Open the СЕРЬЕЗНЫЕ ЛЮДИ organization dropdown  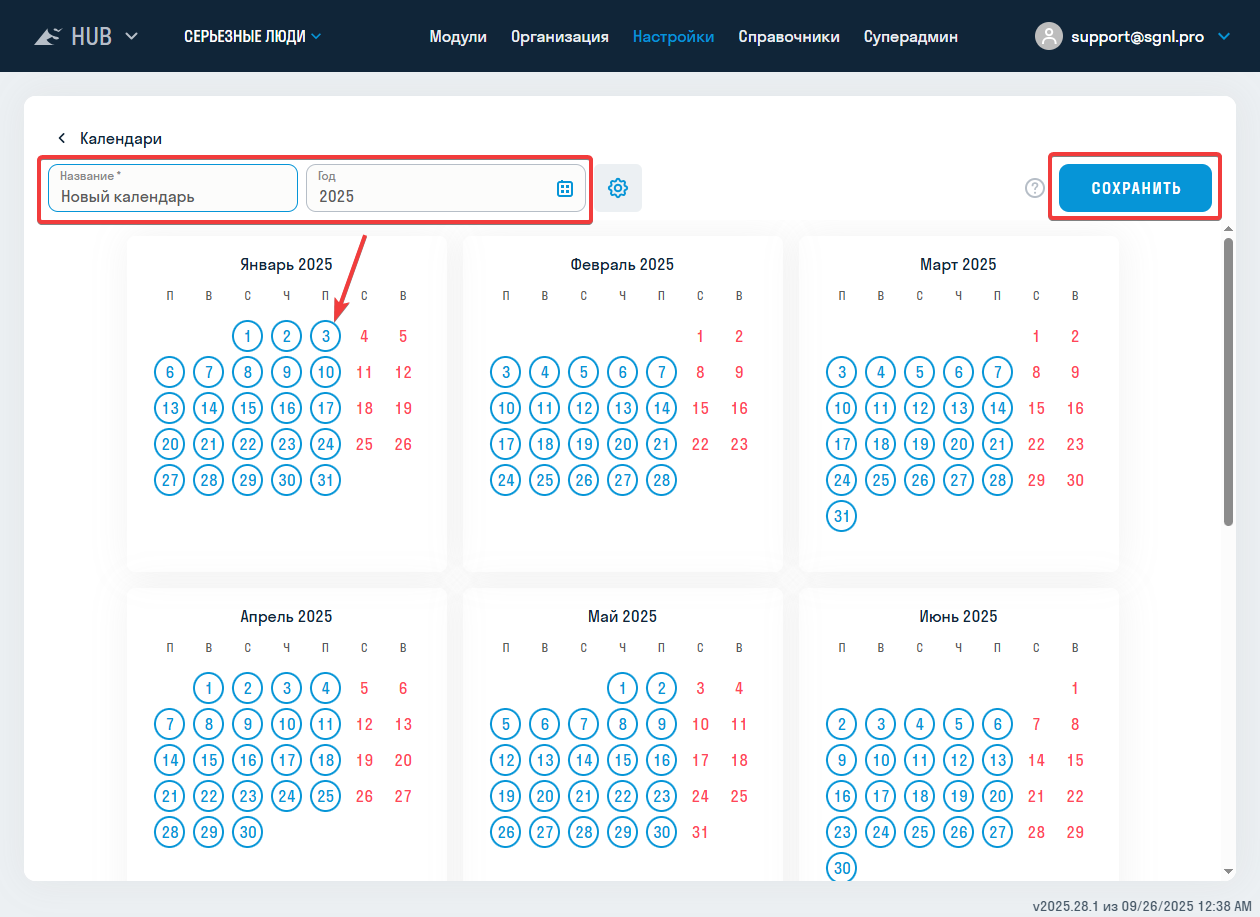tap(253, 37)
